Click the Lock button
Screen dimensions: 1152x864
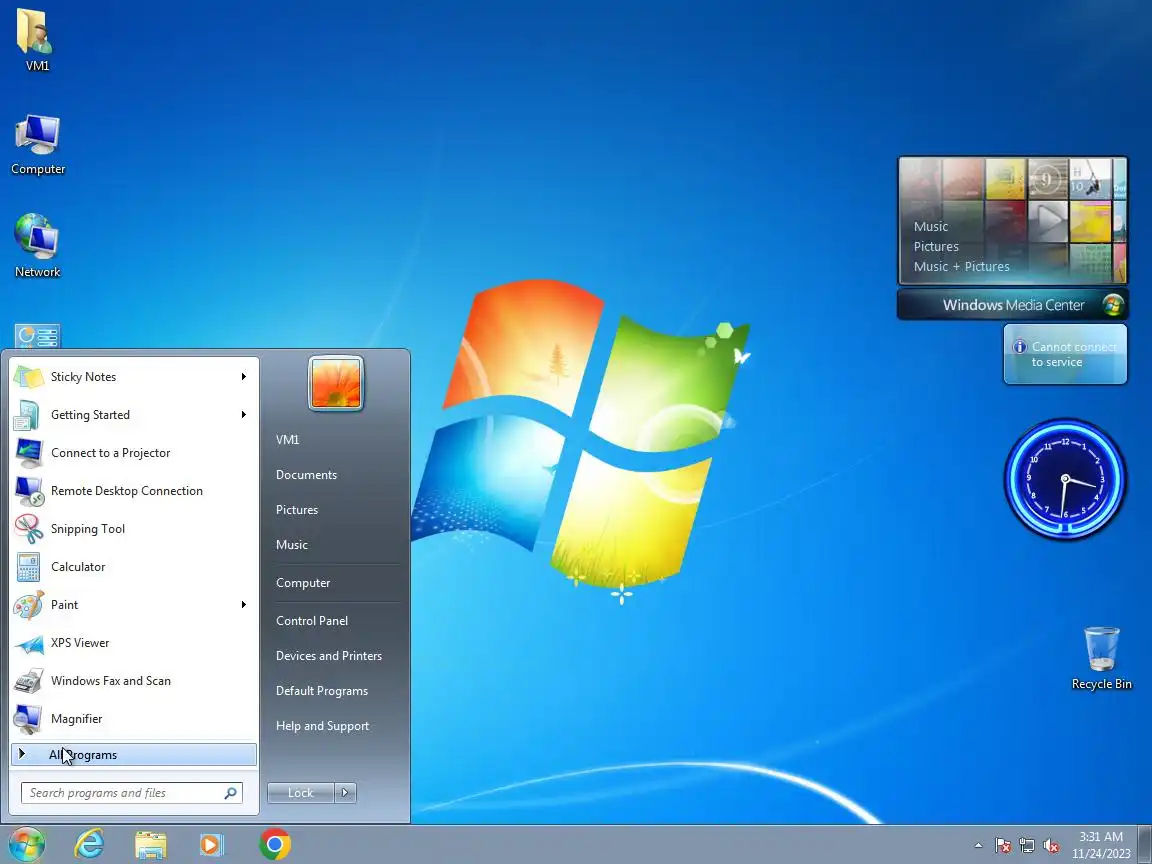pos(300,793)
